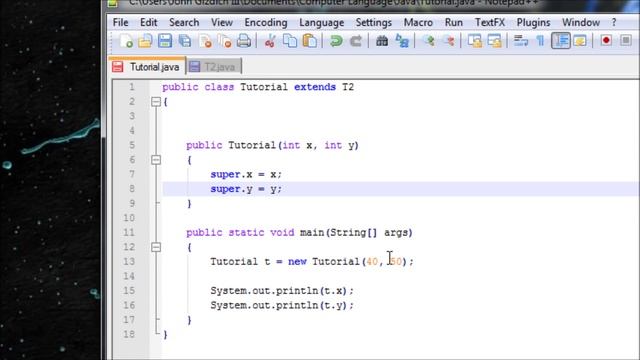The height and width of the screenshot is (360, 640).
Task: Create a new file with toolbar icon
Action: pos(126,41)
